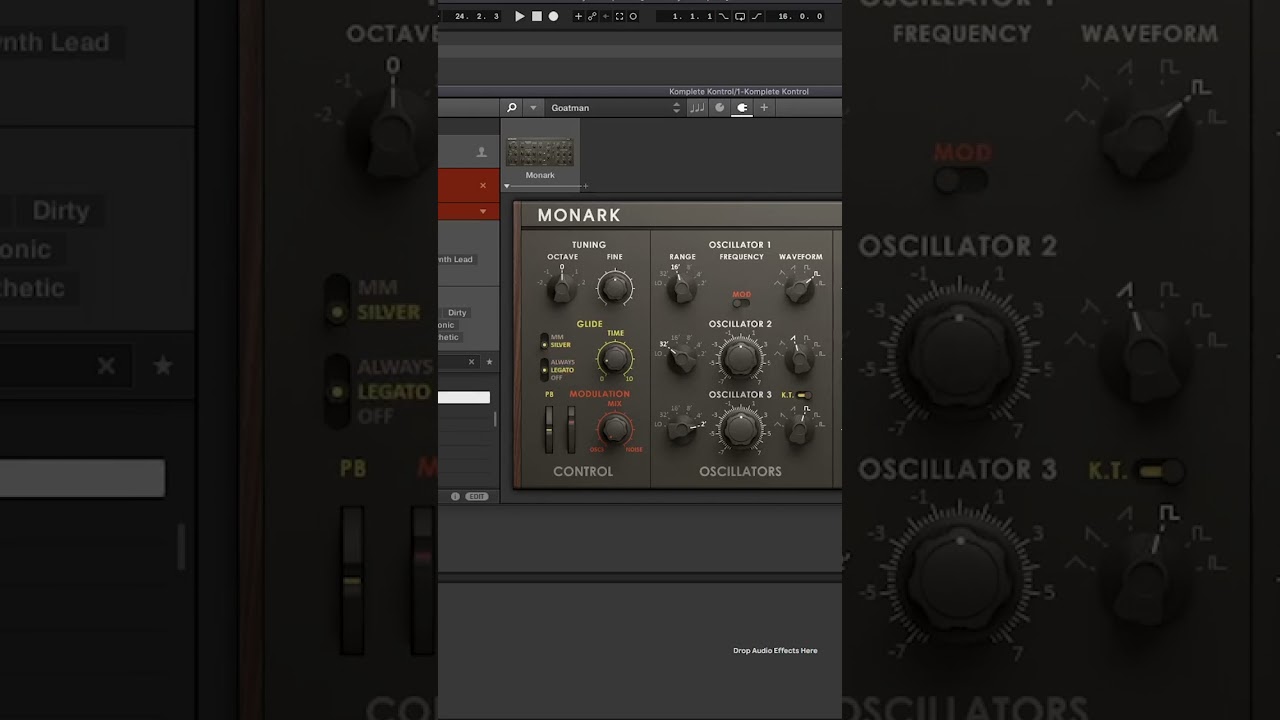Click the x on the red row
Image resolution: width=1280 pixels, height=720 pixels.
click(x=483, y=185)
